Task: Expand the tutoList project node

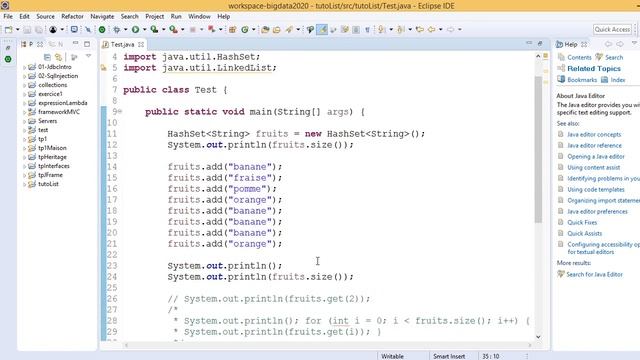Action: pyautogui.click(x=24, y=184)
